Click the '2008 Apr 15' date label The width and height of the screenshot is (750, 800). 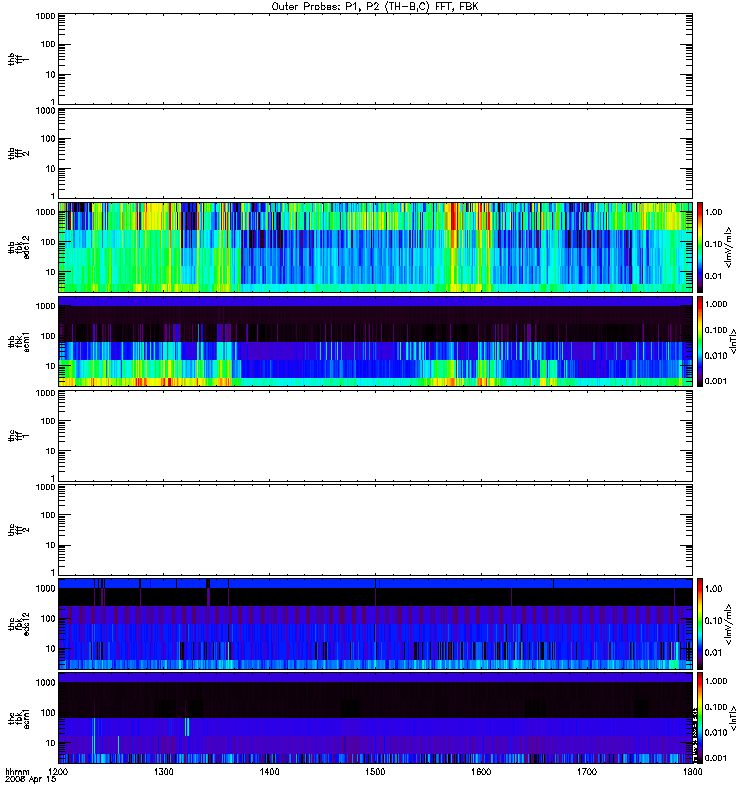coord(31,780)
